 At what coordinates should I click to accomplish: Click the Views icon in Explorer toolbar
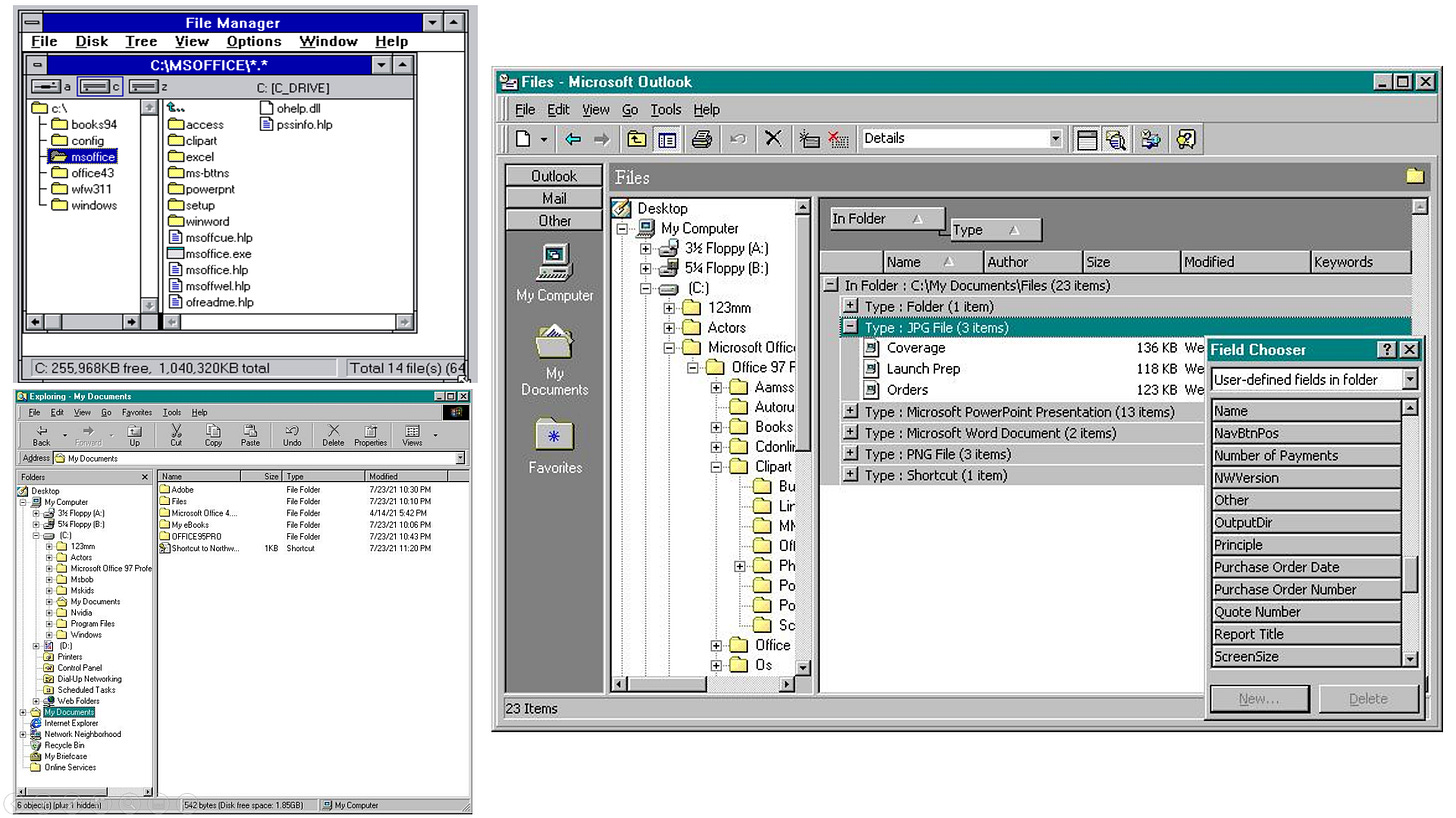[x=412, y=431]
